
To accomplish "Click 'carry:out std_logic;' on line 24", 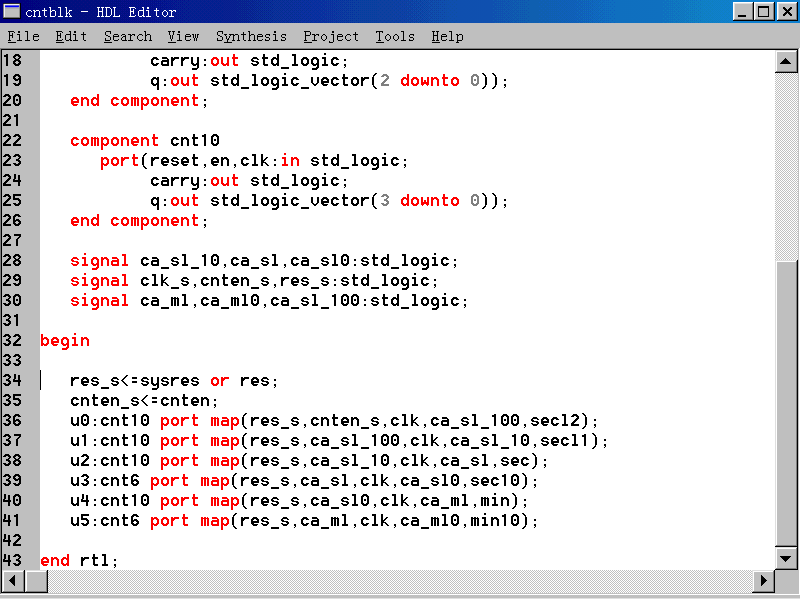I will pos(249,181).
